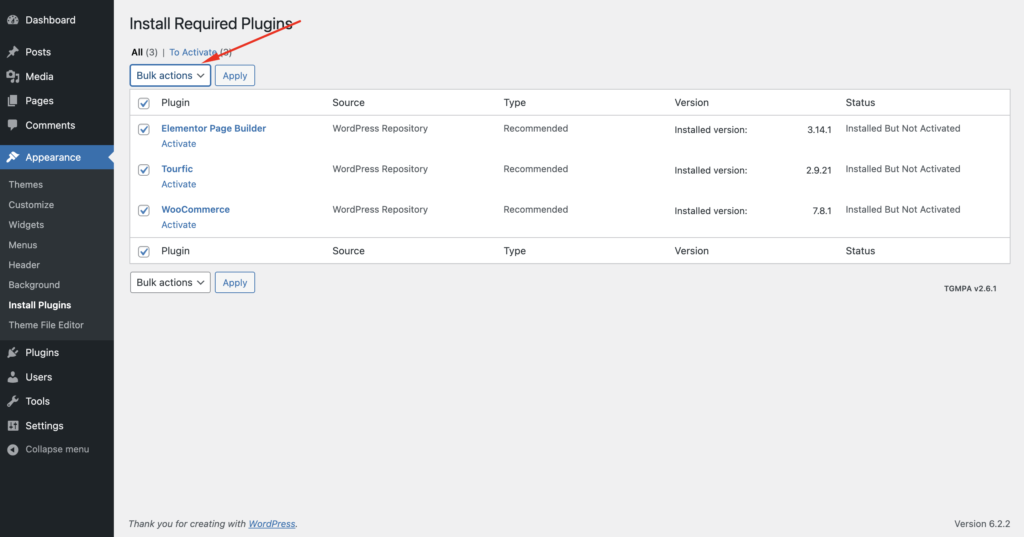Open the Tourfic plugin link
This screenshot has height=537, width=1024.
[177, 169]
